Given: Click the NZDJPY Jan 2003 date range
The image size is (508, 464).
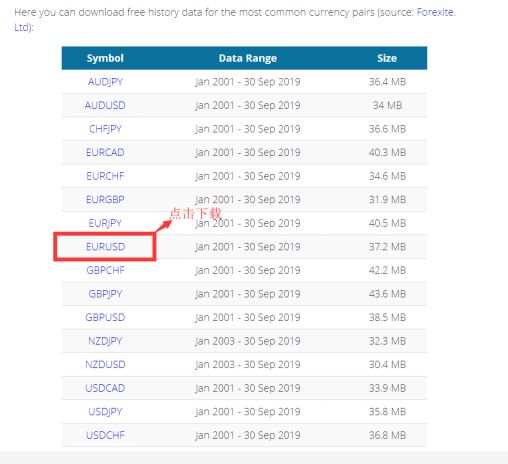Looking at the screenshot, I should point(248,341).
